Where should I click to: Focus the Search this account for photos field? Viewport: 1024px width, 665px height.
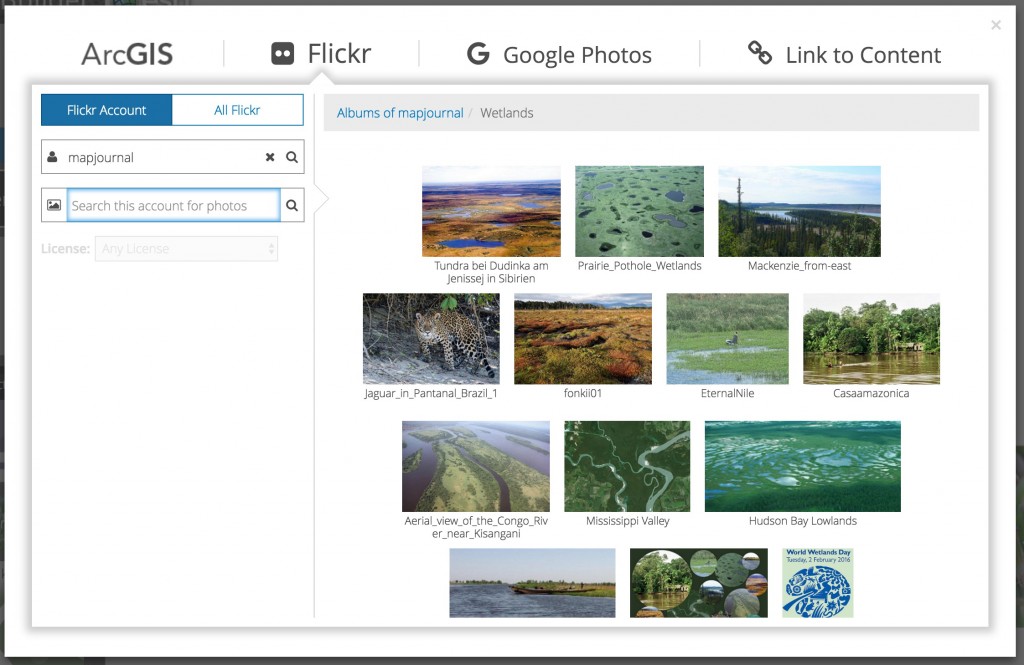pyautogui.click(x=173, y=206)
